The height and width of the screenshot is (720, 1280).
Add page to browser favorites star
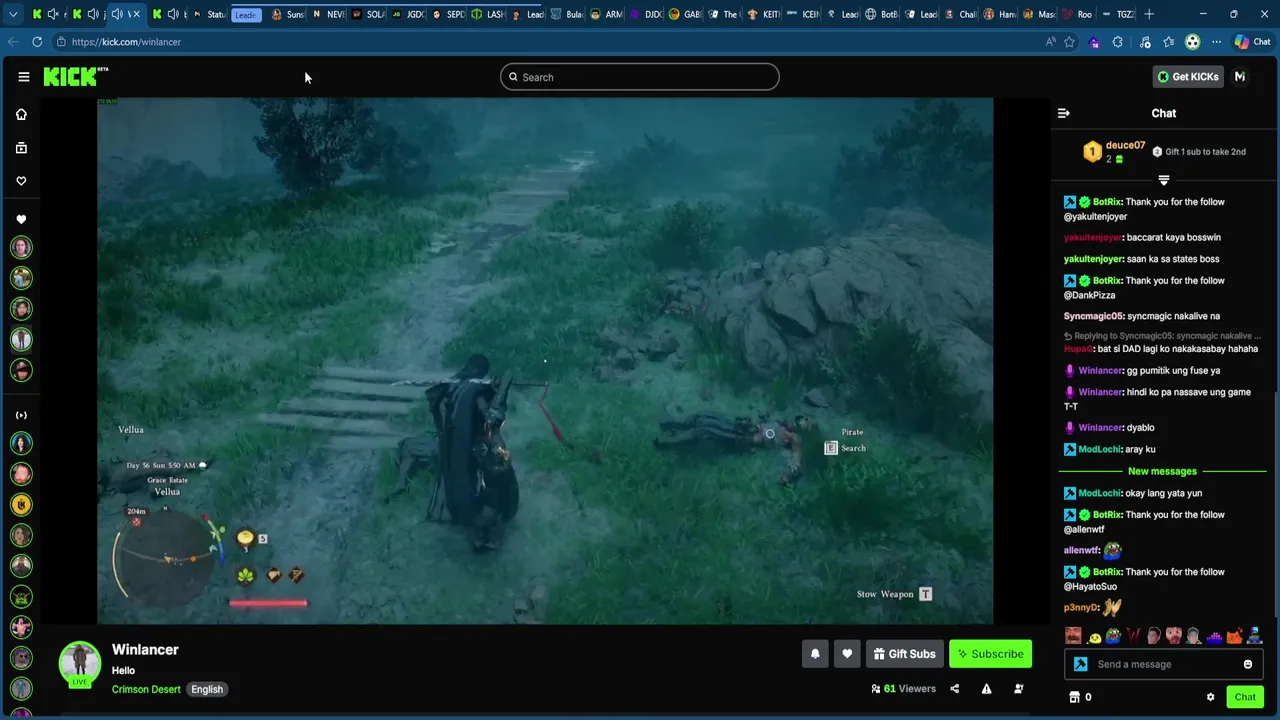pyautogui.click(x=1069, y=42)
